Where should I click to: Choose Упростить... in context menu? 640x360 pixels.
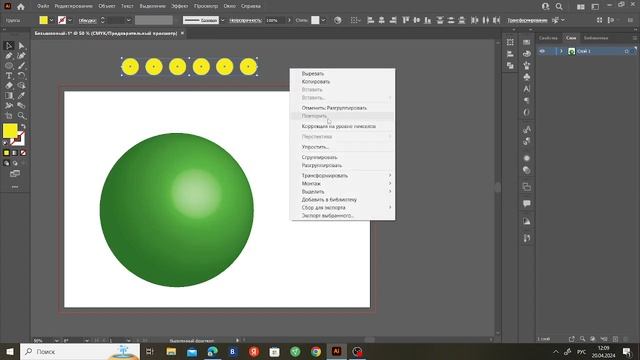point(315,147)
